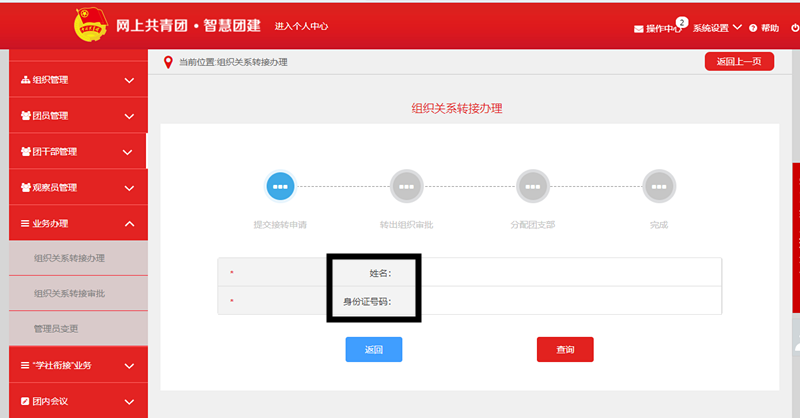Select 组织关系转接办理 submenu item

(x=79, y=258)
